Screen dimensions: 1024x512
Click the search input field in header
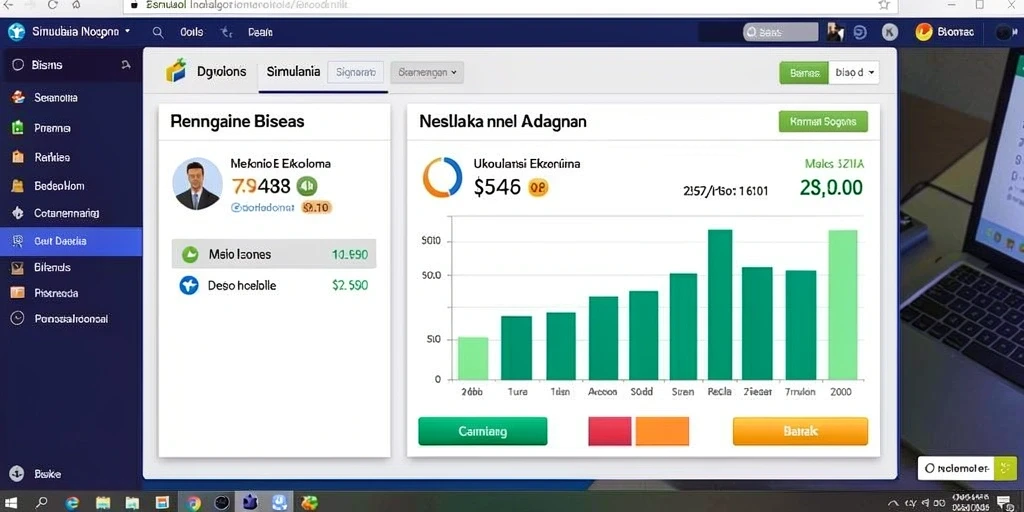(780, 32)
